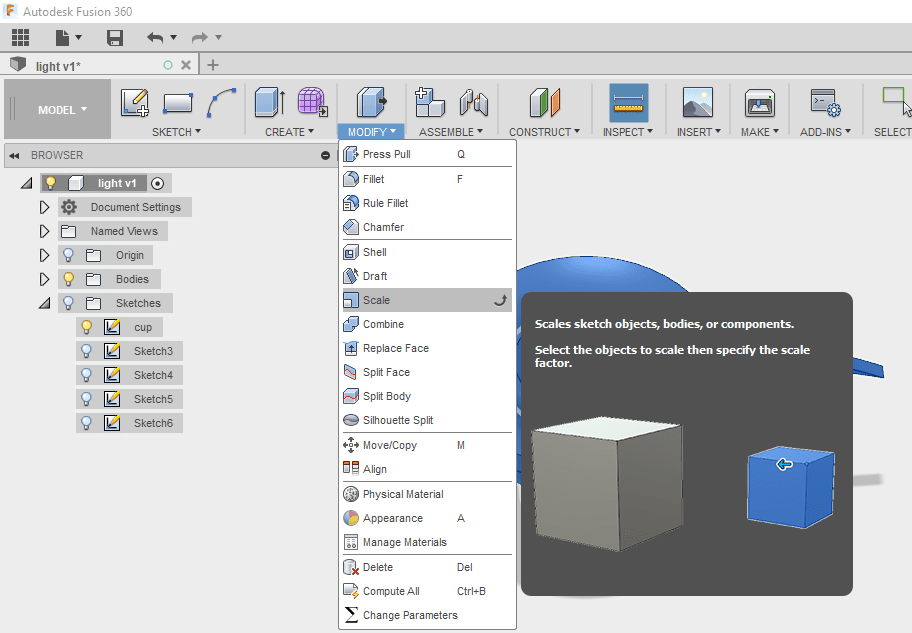Click the Insert image icon above INSERT
912x633 pixels.
(x=698, y=102)
